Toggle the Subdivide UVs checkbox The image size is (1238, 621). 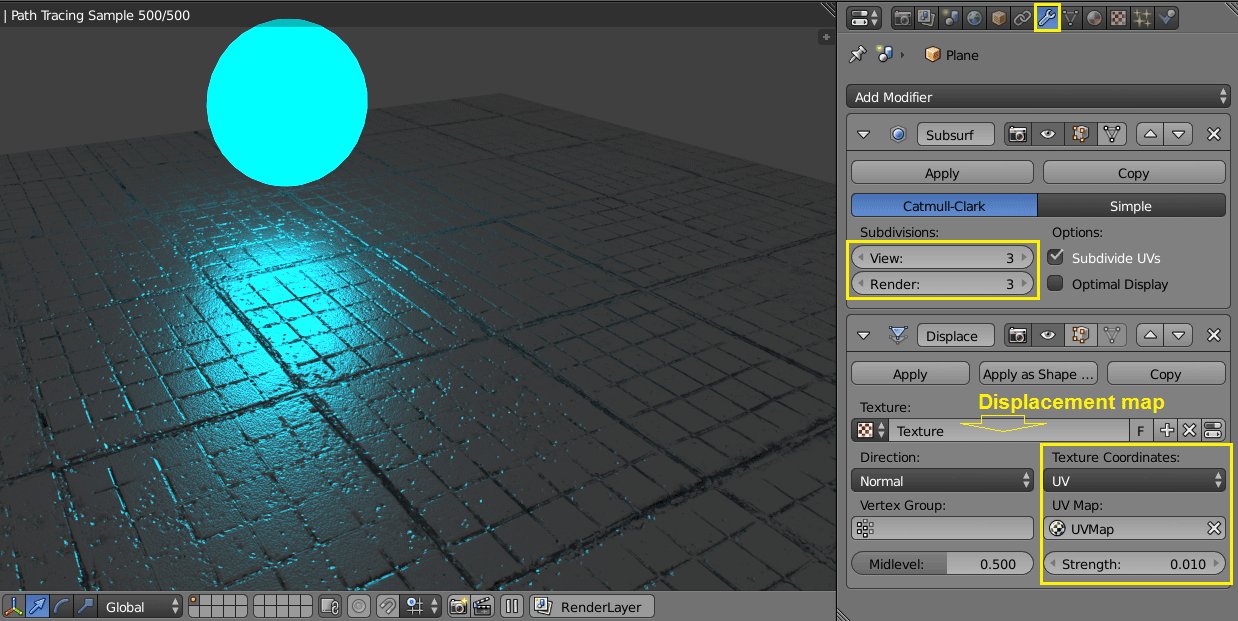coord(1055,258)
